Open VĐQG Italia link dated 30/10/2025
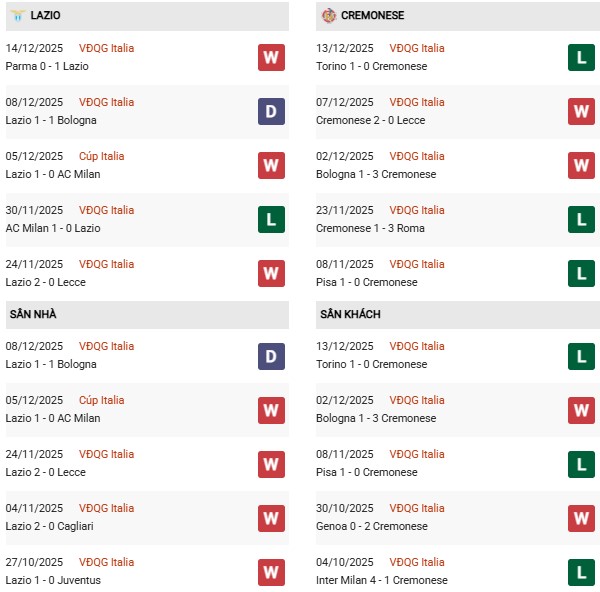Screen dimensions: 600x592 pos(416,508)
